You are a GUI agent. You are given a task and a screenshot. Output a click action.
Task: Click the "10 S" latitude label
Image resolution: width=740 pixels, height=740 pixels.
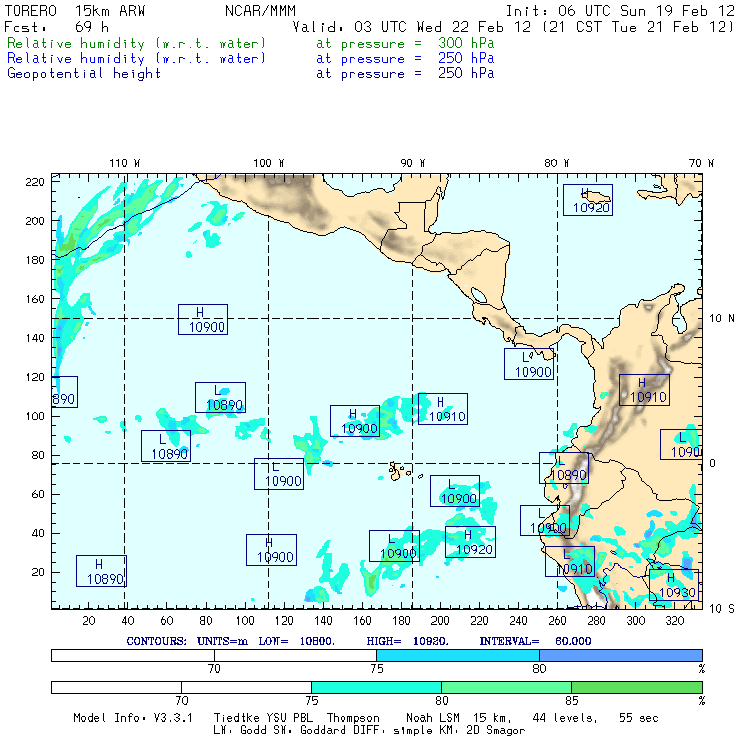[722, 609]
